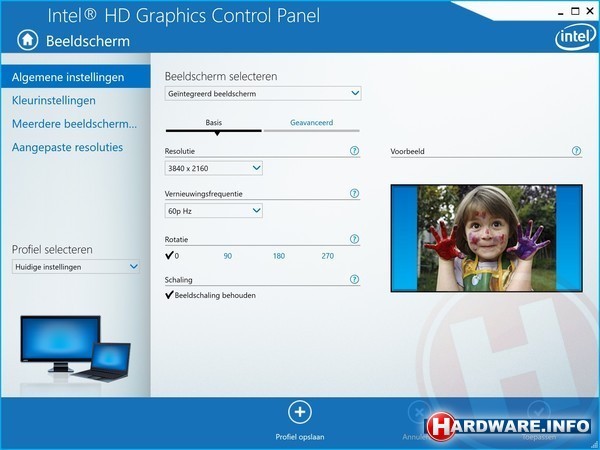Open help for Vernieuwingsfrequentie
The width and height of the screenshot is (600, 450).
[x=354, y=193]
